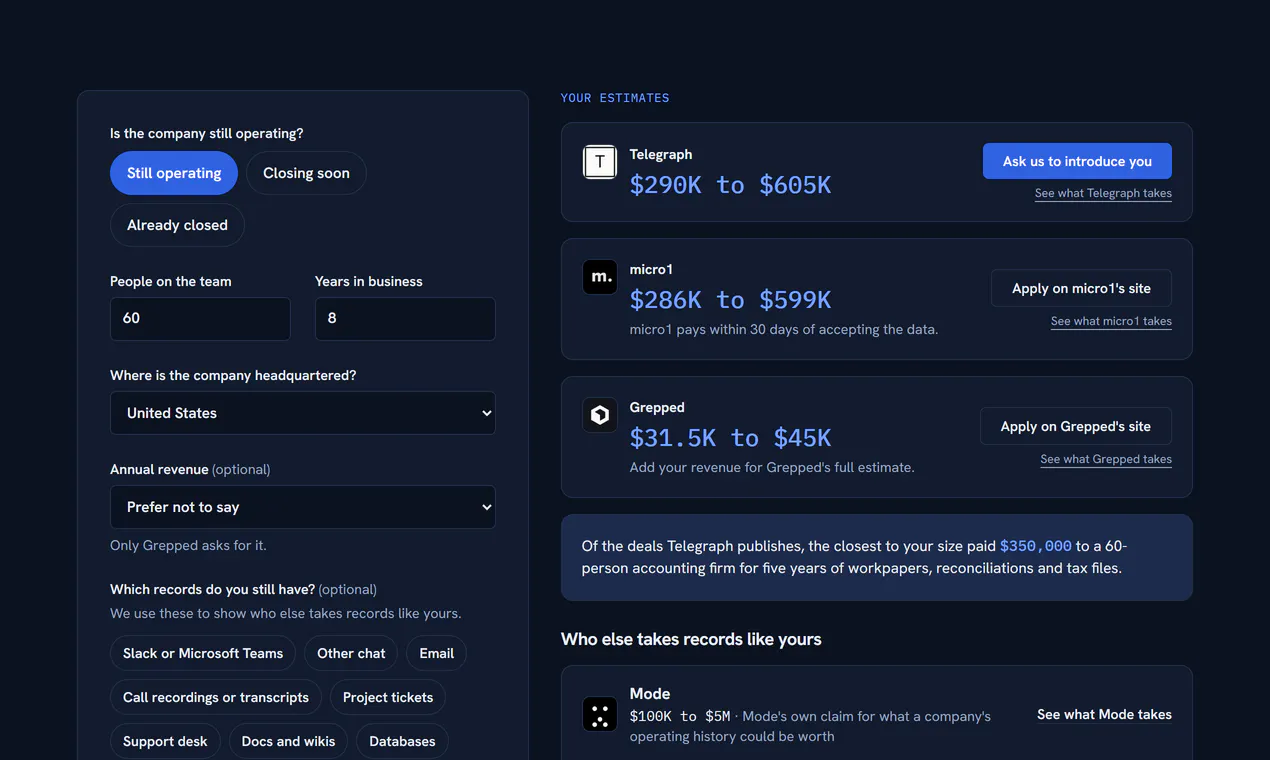Select the Still operating option
This screenshot has height=760, width=1270.
coord(174,173)
